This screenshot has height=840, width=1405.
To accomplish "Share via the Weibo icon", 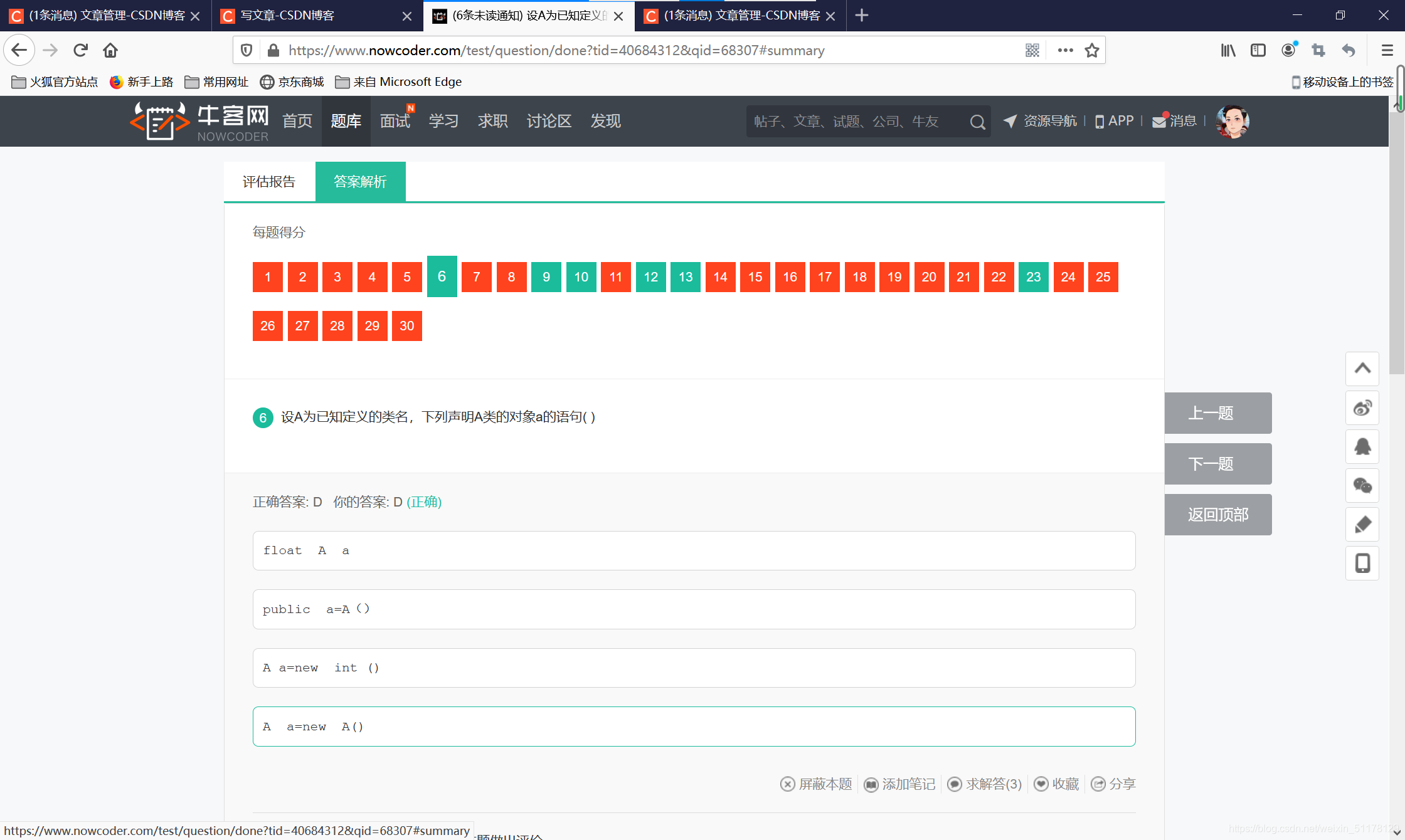I will click(x=1362, y=408).
